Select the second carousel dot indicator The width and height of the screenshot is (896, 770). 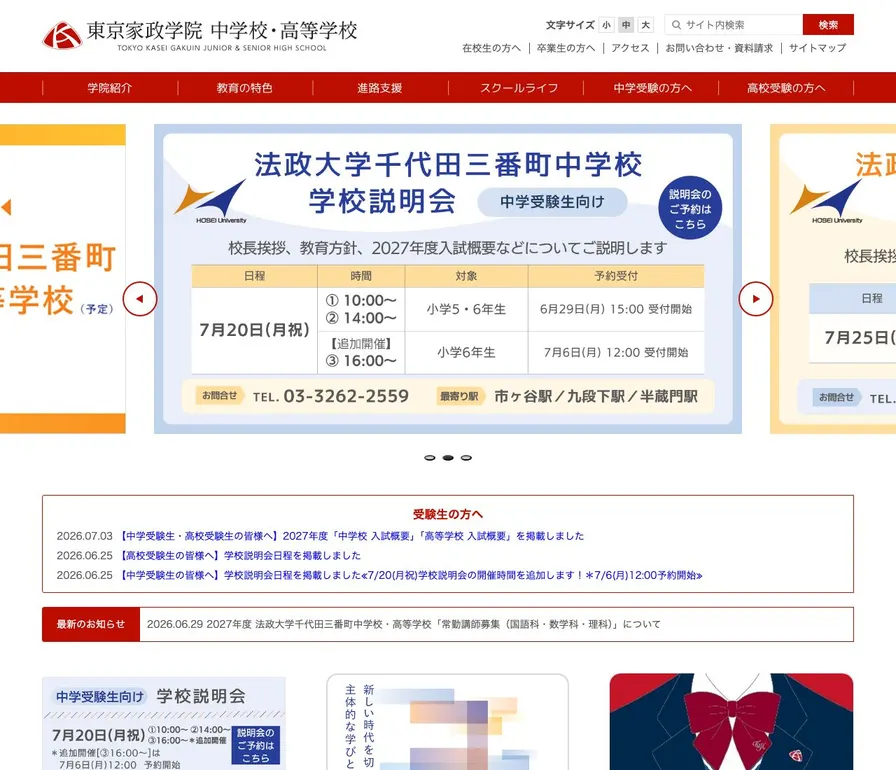point(448,458)
